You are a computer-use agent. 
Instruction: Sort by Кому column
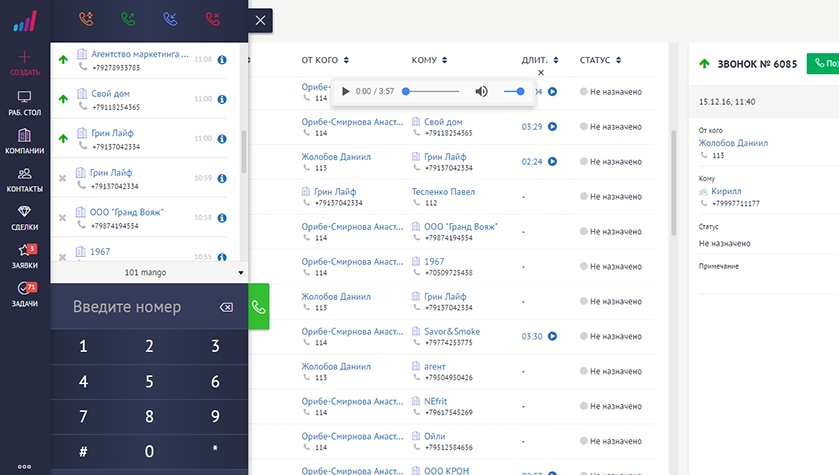[x=429, y=60]
